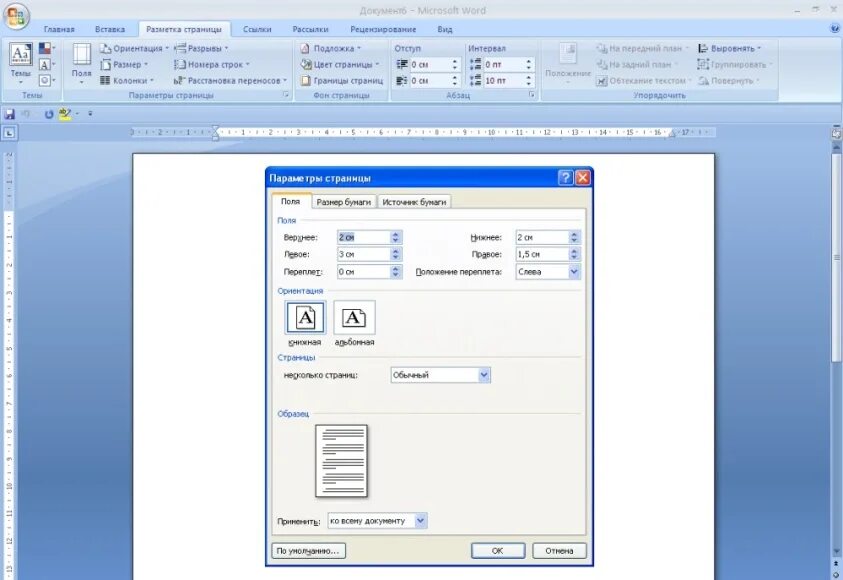Open Абзац paragraph dialog launcher
Screen dimensions: 843x580
click(532, 95)
